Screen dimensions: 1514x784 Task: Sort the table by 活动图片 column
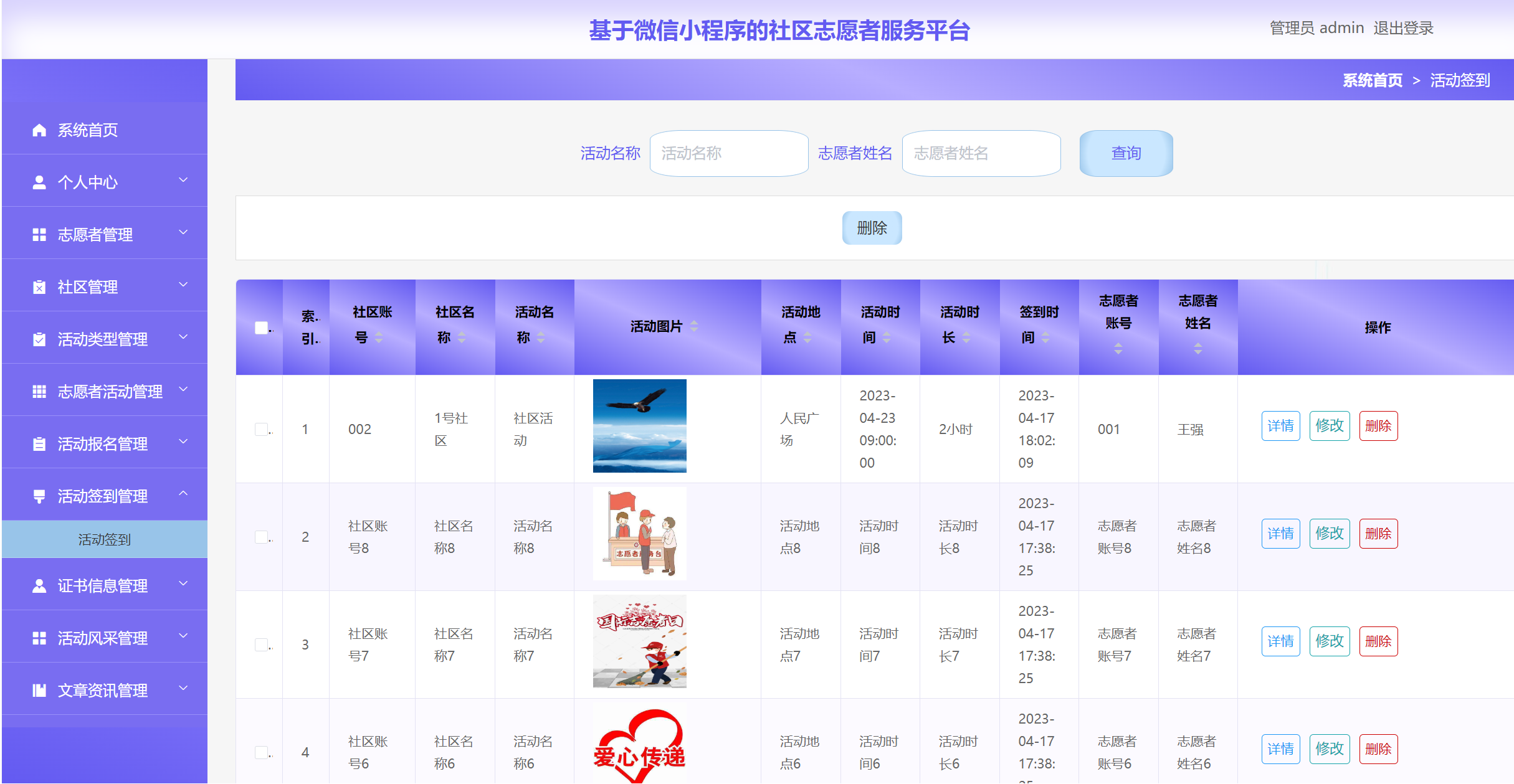(693, 326)
